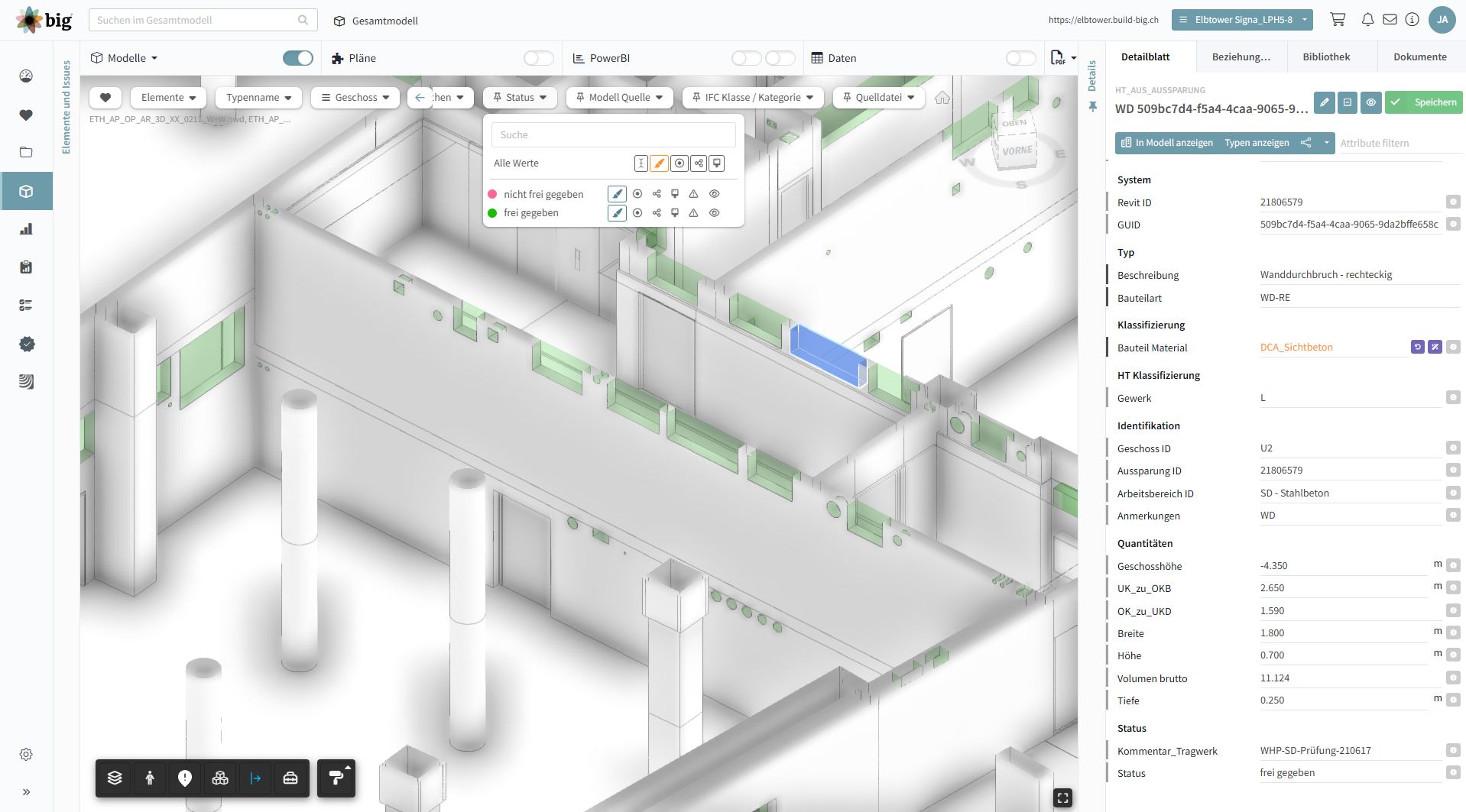Open the paint roller tool
Screen dimensions: 1466x812
coord(336,778)
